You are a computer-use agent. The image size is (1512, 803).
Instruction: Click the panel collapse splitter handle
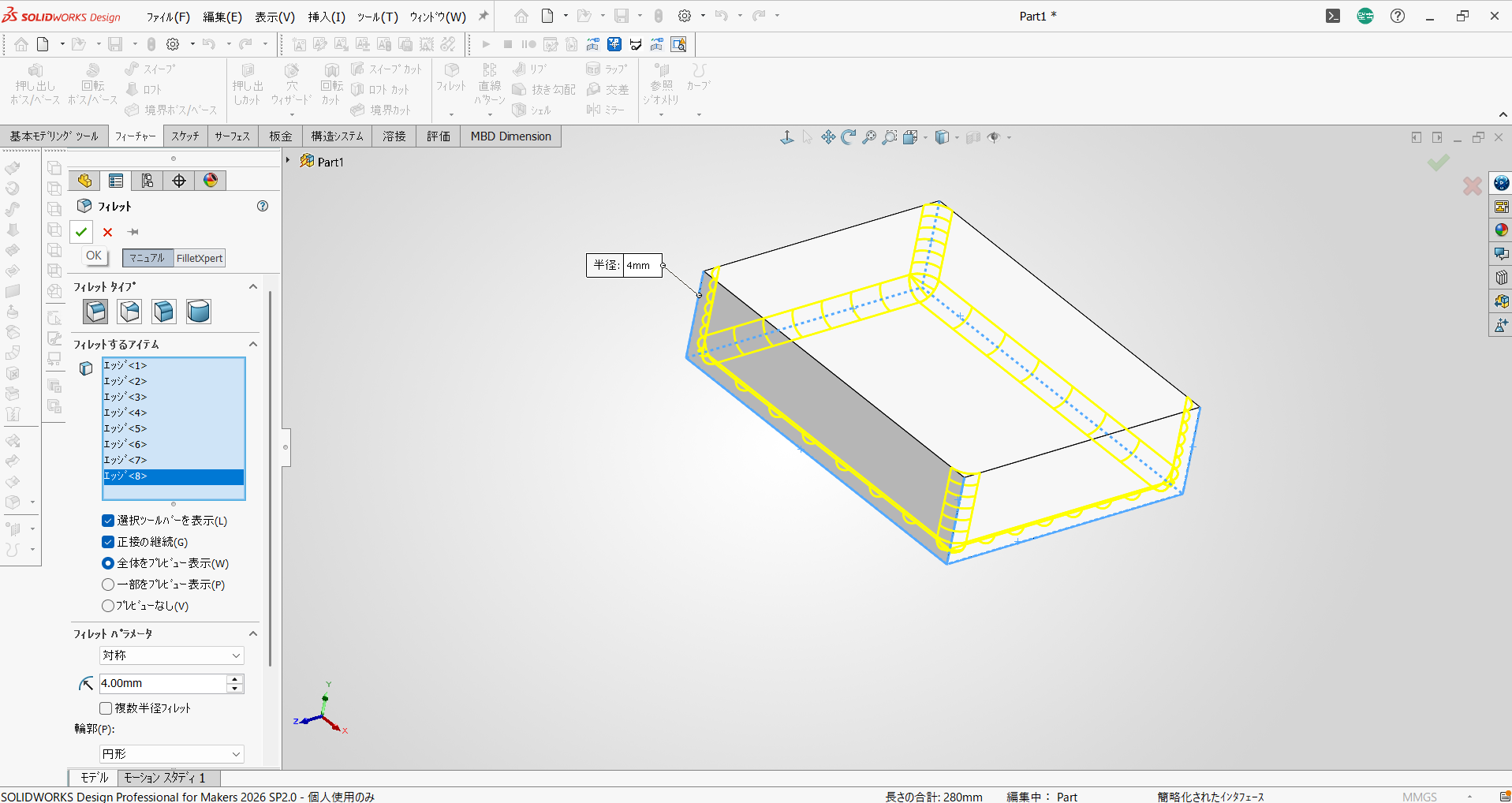[x=286, y=447]
